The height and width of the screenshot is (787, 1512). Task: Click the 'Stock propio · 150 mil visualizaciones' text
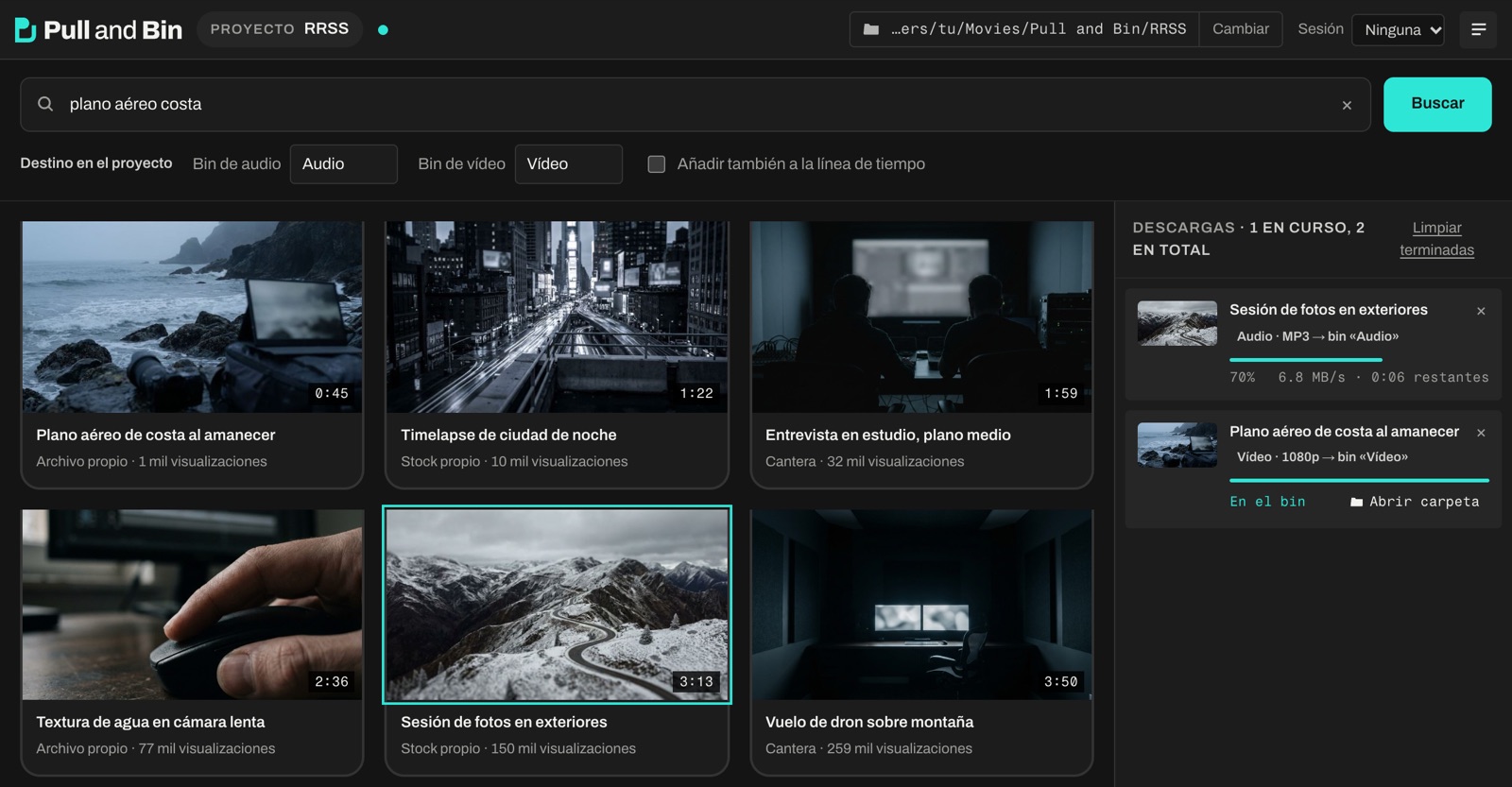[518, 748]
